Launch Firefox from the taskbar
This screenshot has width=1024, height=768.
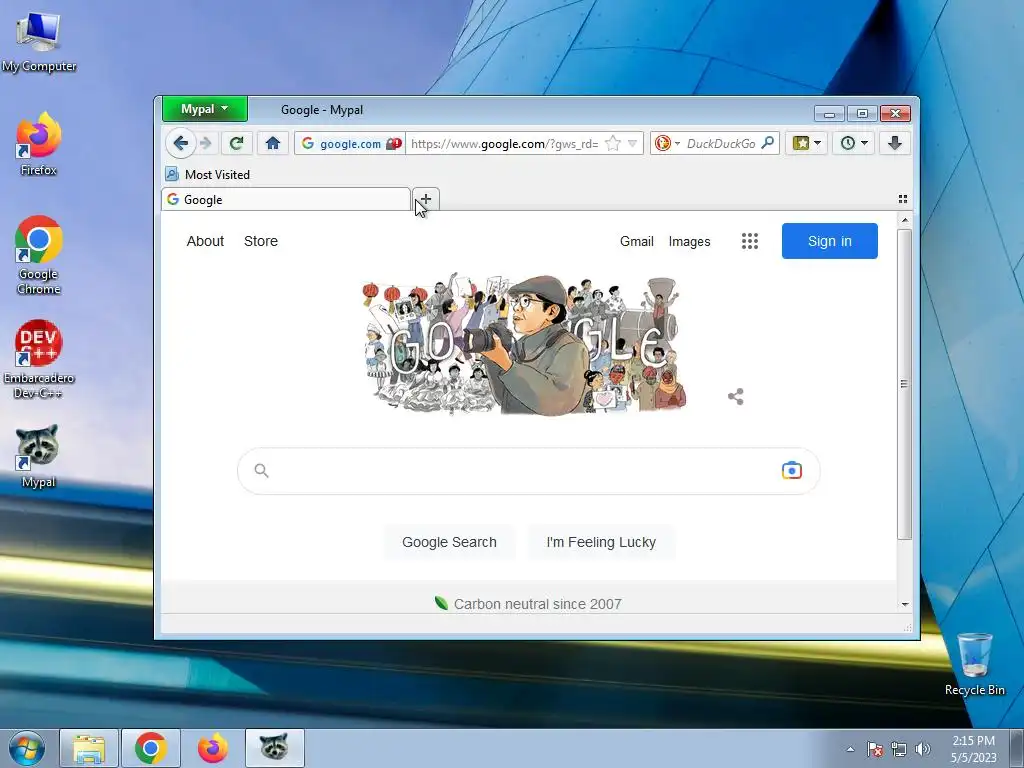213,748
